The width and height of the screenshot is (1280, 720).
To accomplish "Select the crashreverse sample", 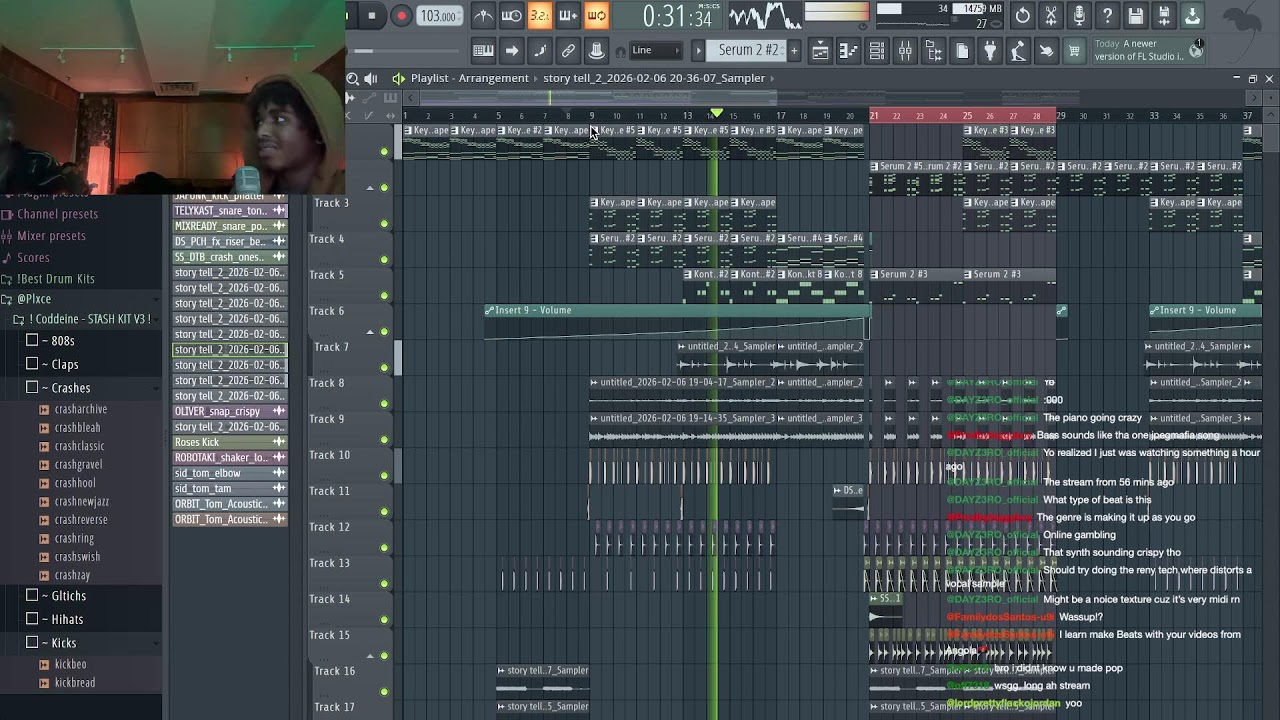I will [x=80, y=520].
